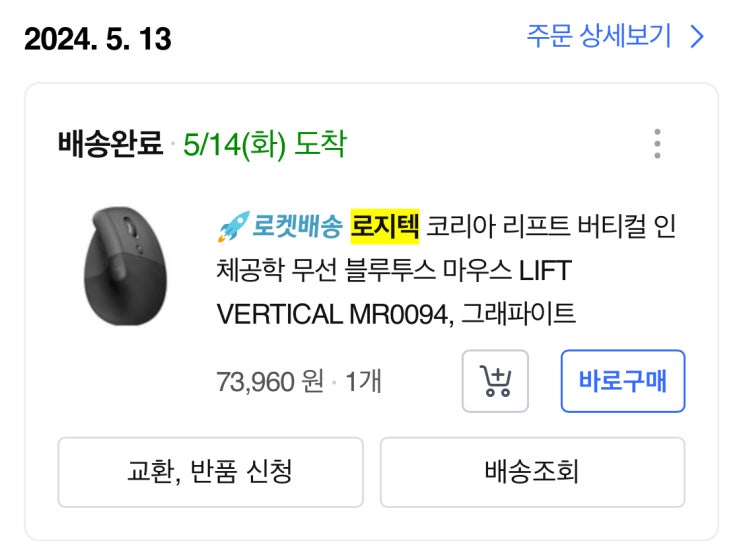Open the product title starting with 코리아 리프트
Screen dimensions: 743x541
(x=551, y=227)
